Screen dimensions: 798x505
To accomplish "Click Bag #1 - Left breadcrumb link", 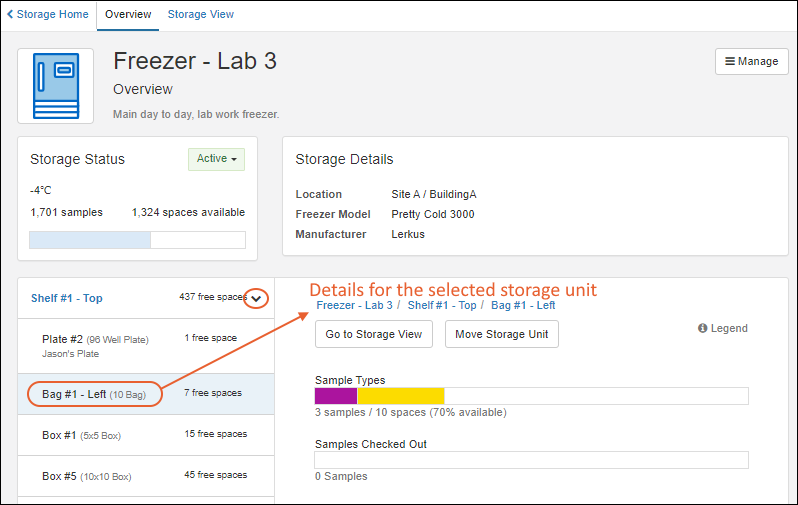I will coord(523,305).
